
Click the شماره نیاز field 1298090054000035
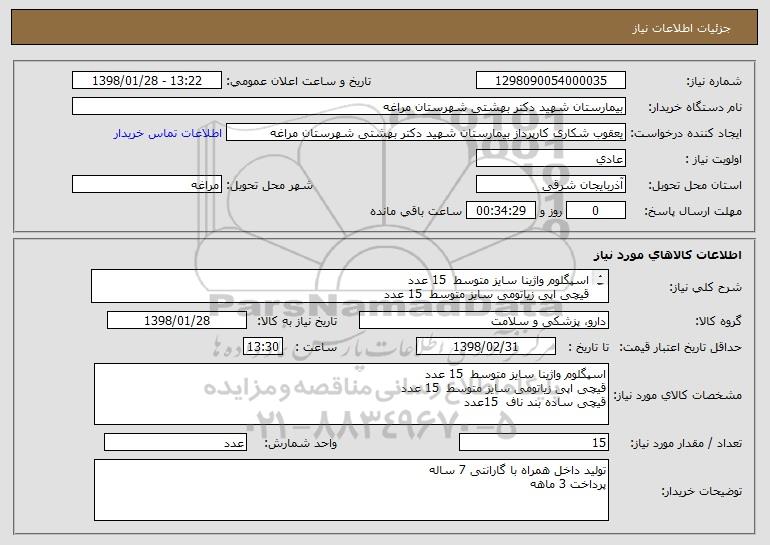(x=551, y=80)
